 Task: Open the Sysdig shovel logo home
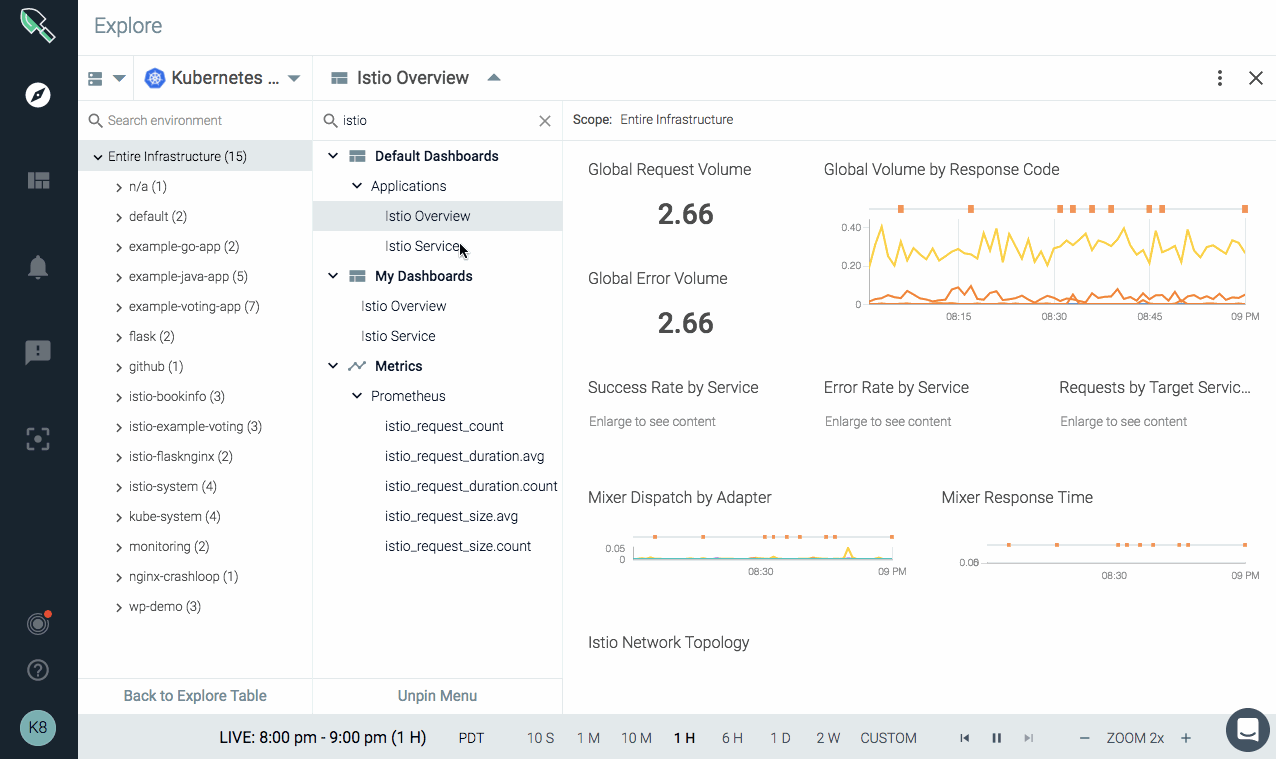pyautogui.click(x=38, y=26)
